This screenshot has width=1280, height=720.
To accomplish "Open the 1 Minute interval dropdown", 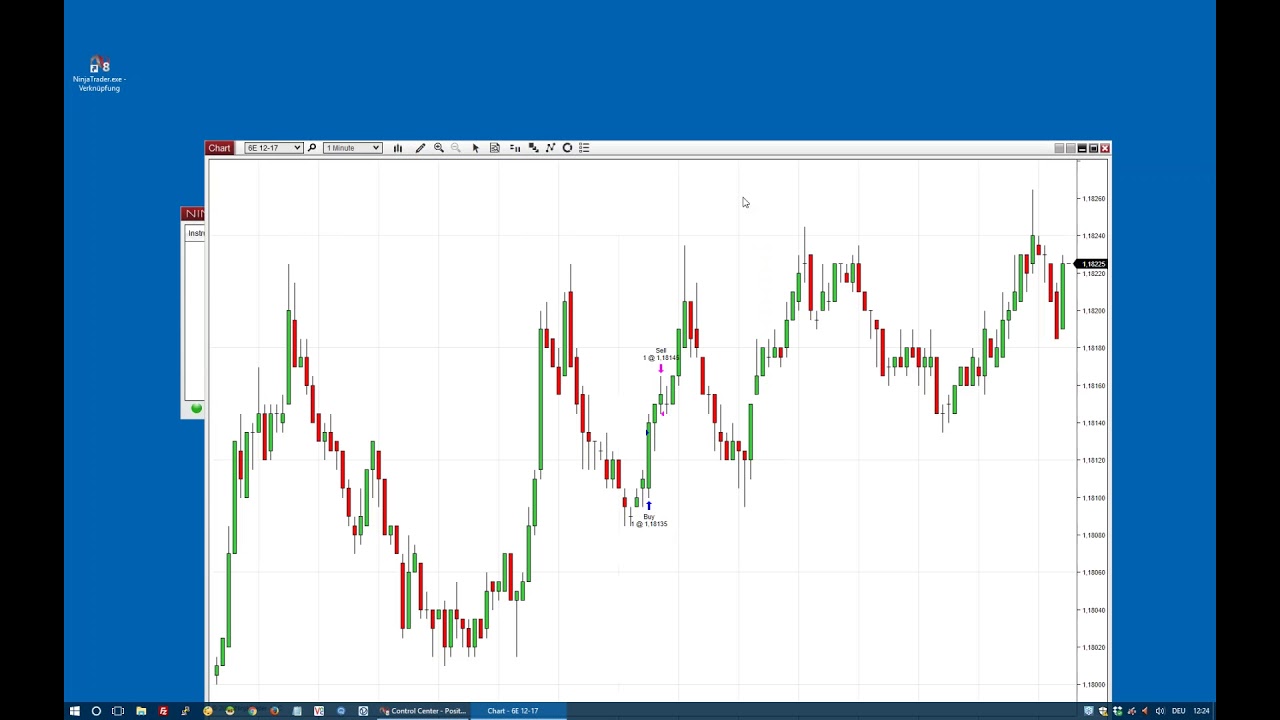I will (352, 148).
